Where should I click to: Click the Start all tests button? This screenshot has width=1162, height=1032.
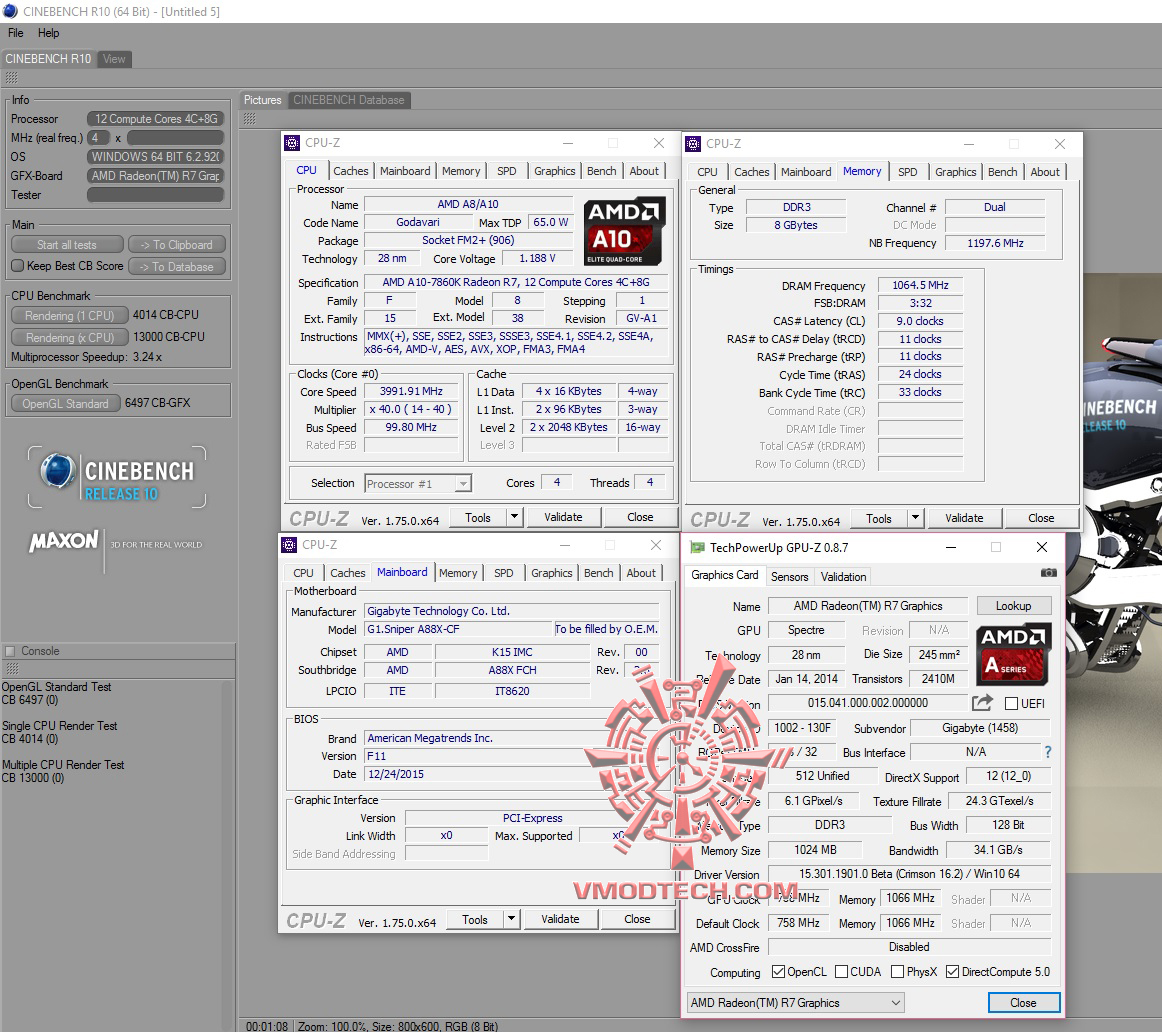[x=67, y=244]
